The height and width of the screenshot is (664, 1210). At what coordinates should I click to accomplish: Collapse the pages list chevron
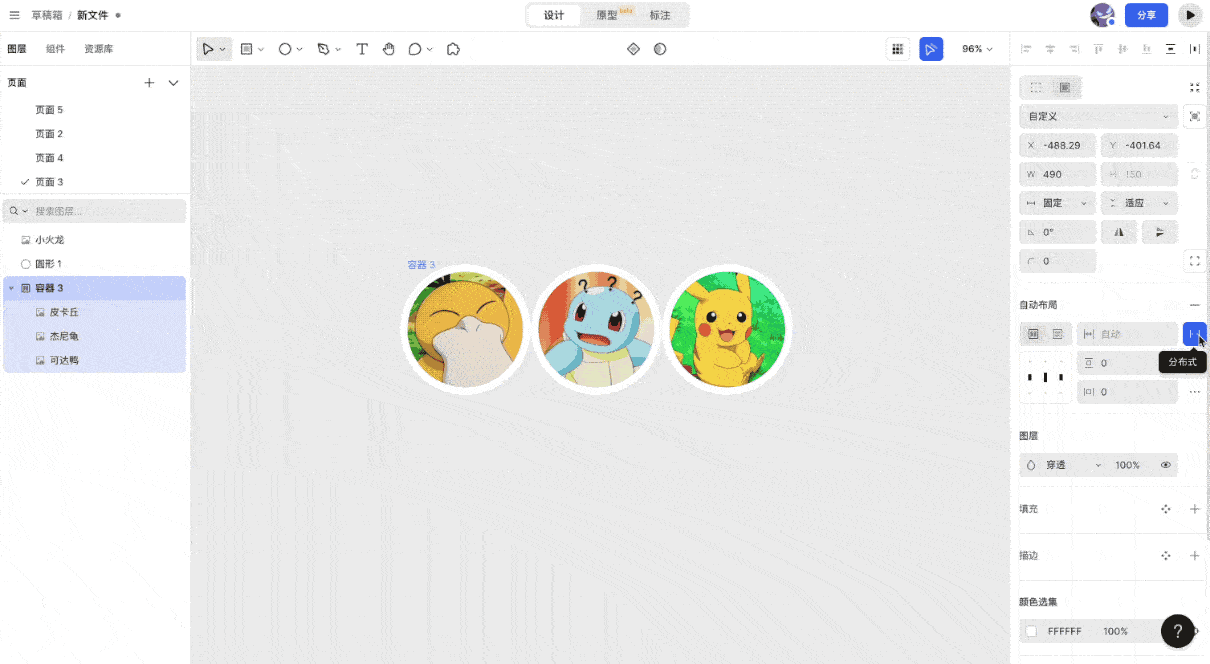pos(173,83)
